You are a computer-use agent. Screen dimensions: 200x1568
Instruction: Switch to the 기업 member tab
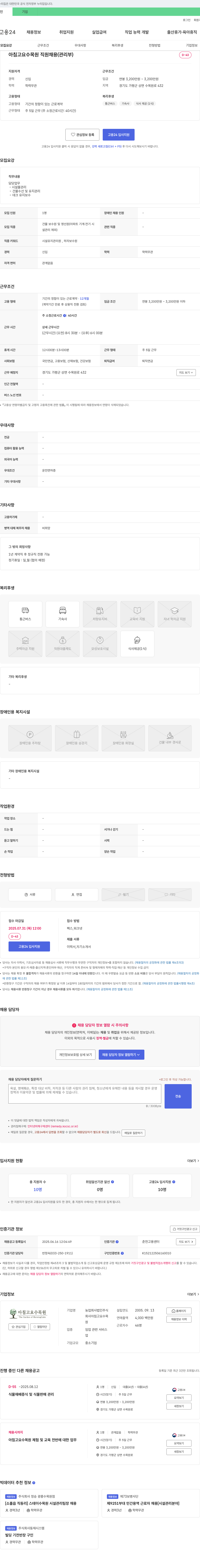tap(25, 11)
